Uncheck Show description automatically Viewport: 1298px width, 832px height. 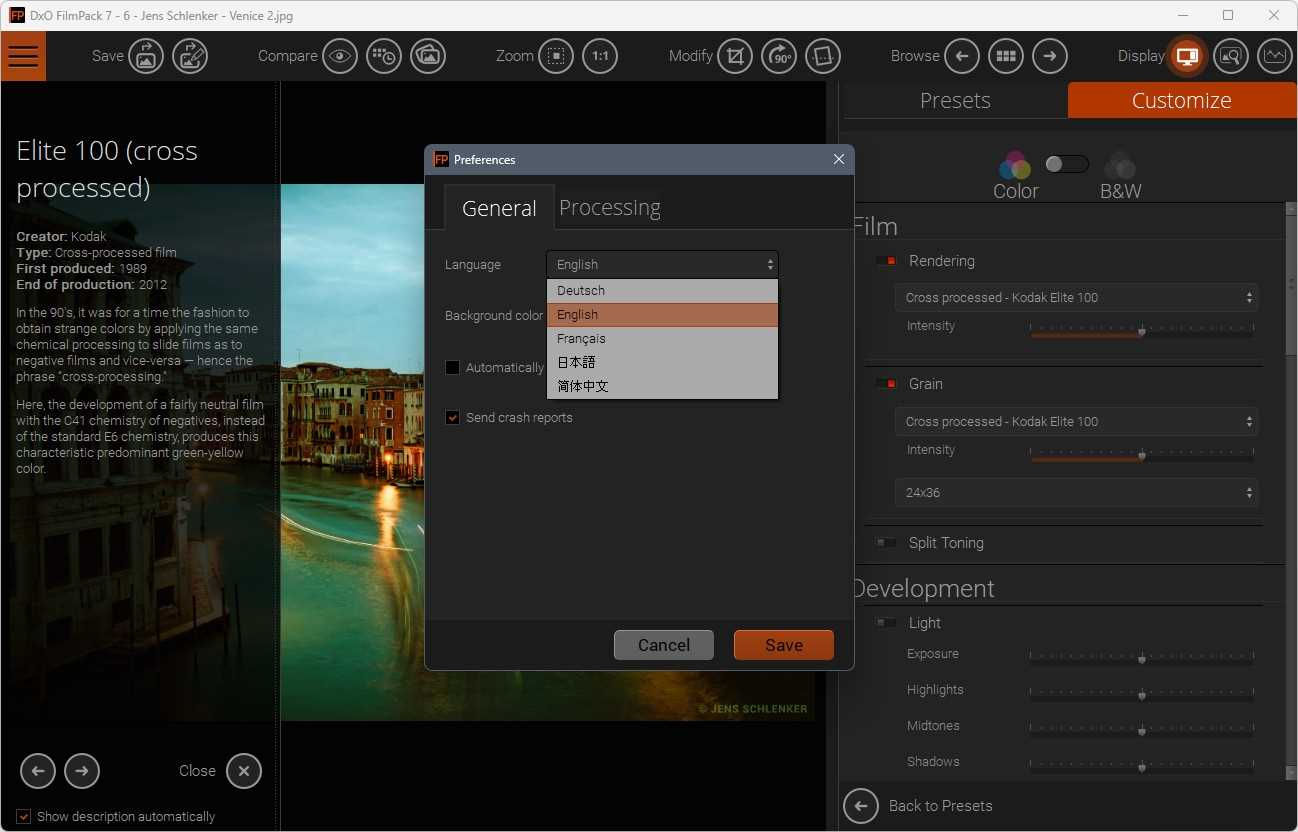click(x=24, y=816)
